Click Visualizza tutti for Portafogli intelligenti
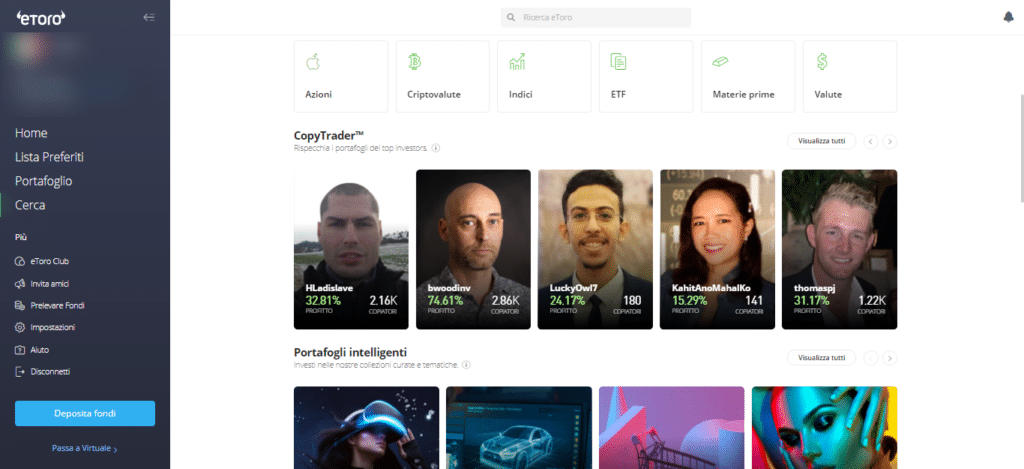This screenshot has height=469, width=1024. tap(822, 358)
